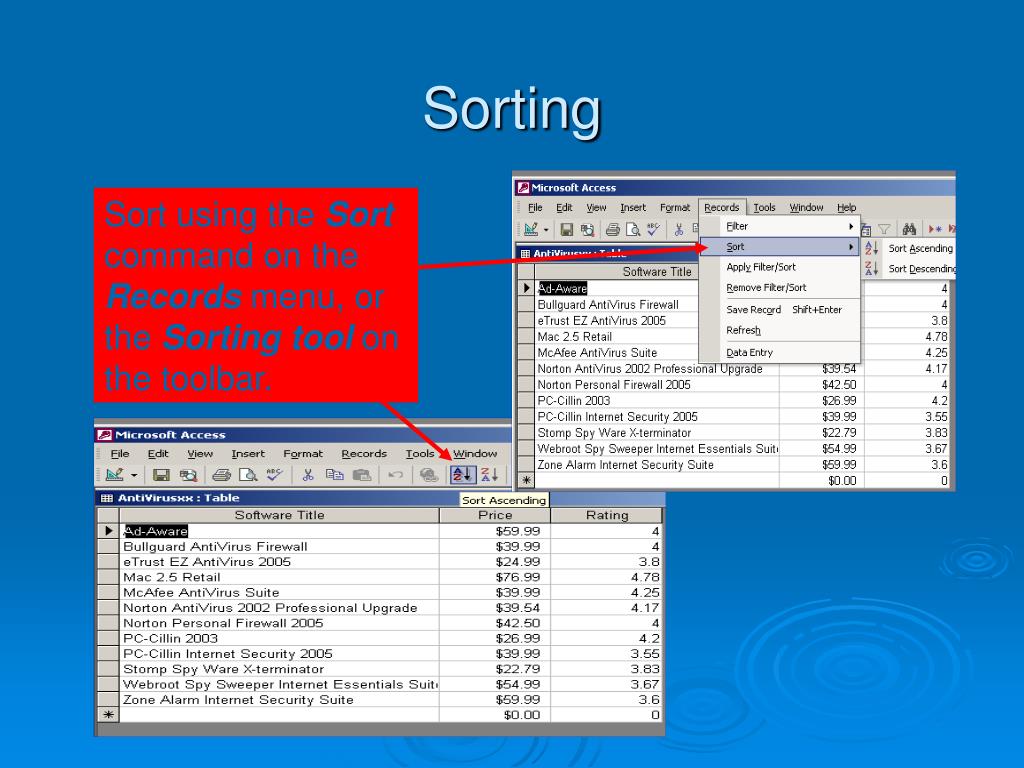
Task: Run Spelling check in the tooltip Access window
Action: click(x=274, y=475)
